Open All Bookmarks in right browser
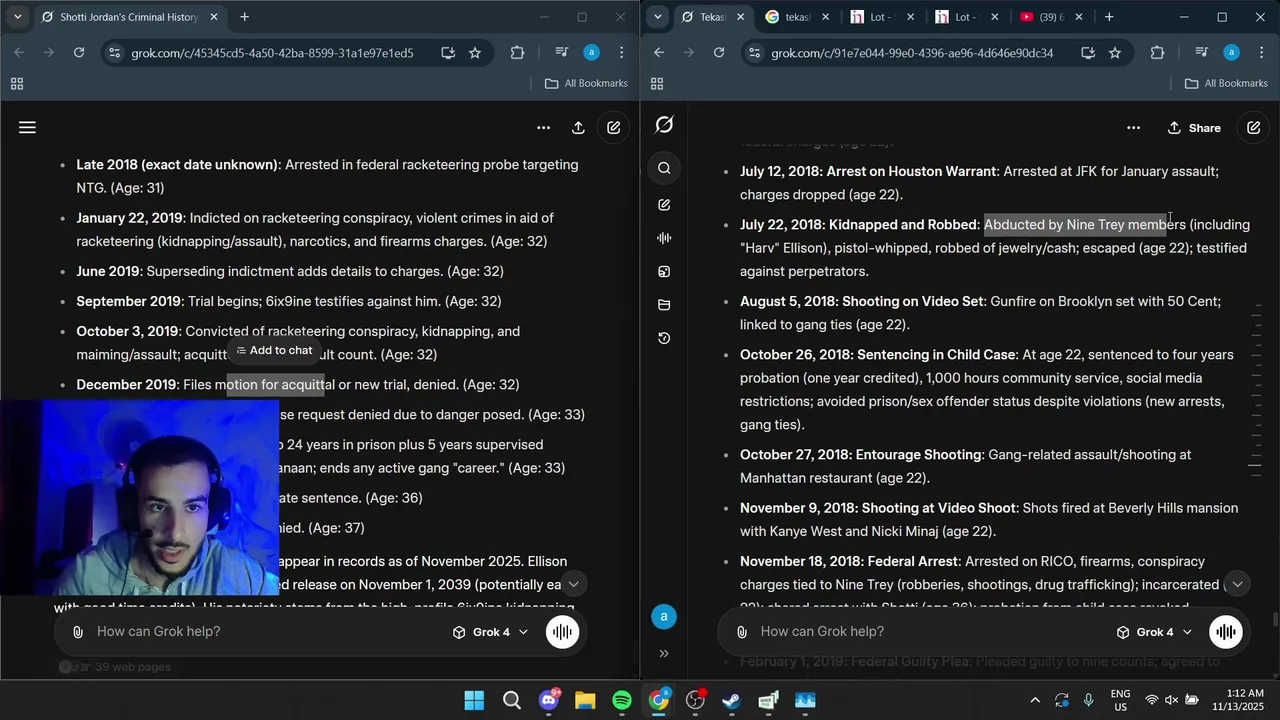The height and width of the screenshot is (720, 1280). pos(1226,84)
